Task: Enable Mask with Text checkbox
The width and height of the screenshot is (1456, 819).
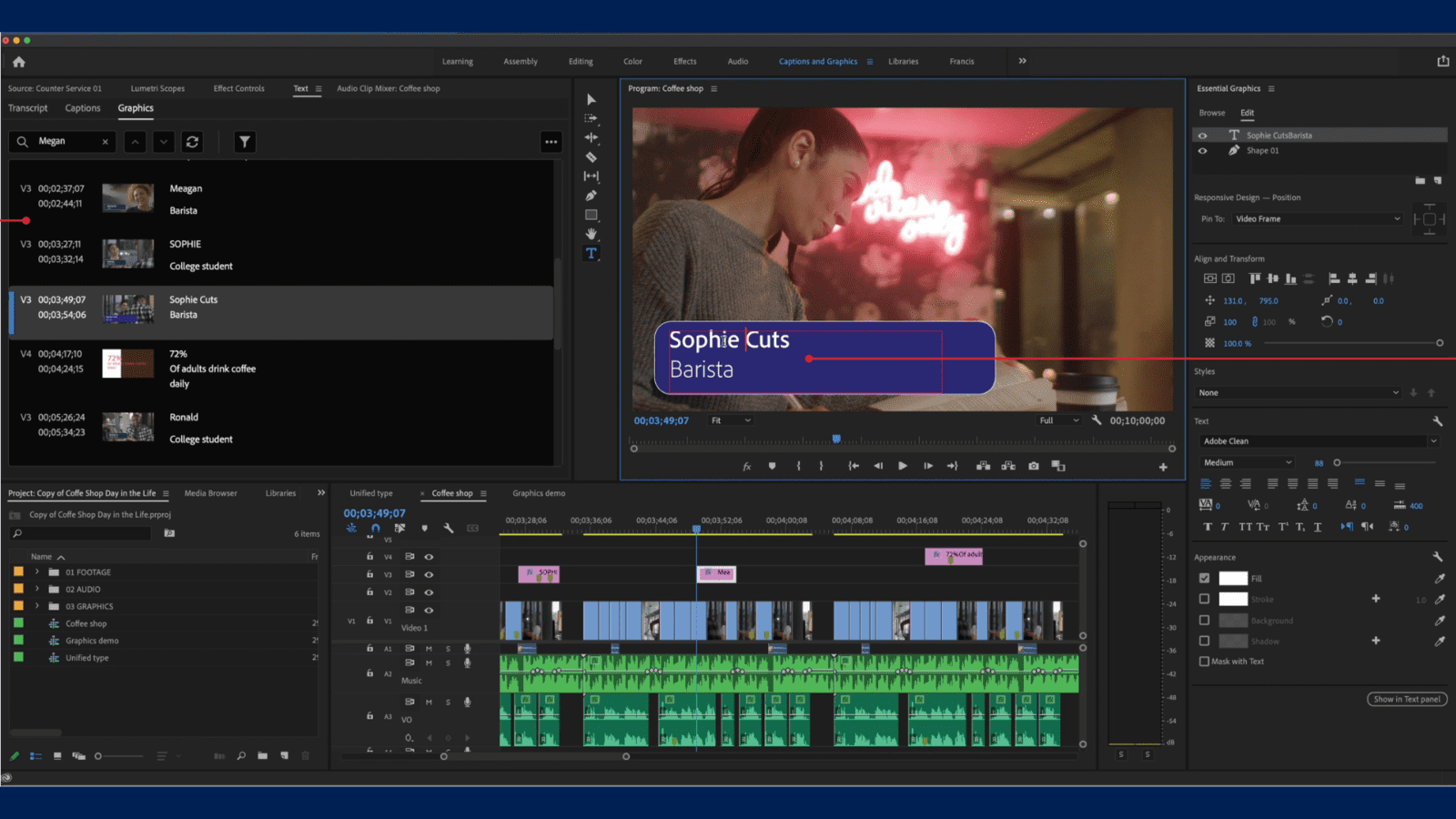Action: 1204,662
